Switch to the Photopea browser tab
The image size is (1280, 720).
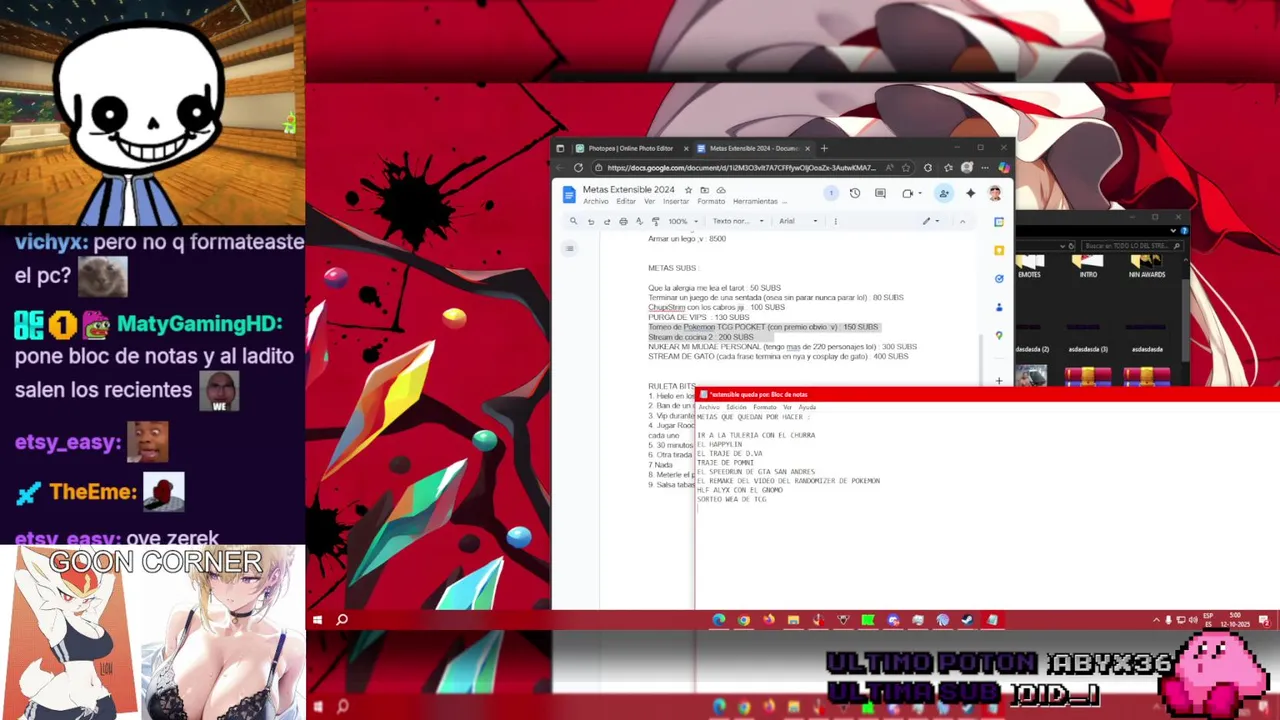(x=630, y=148)
